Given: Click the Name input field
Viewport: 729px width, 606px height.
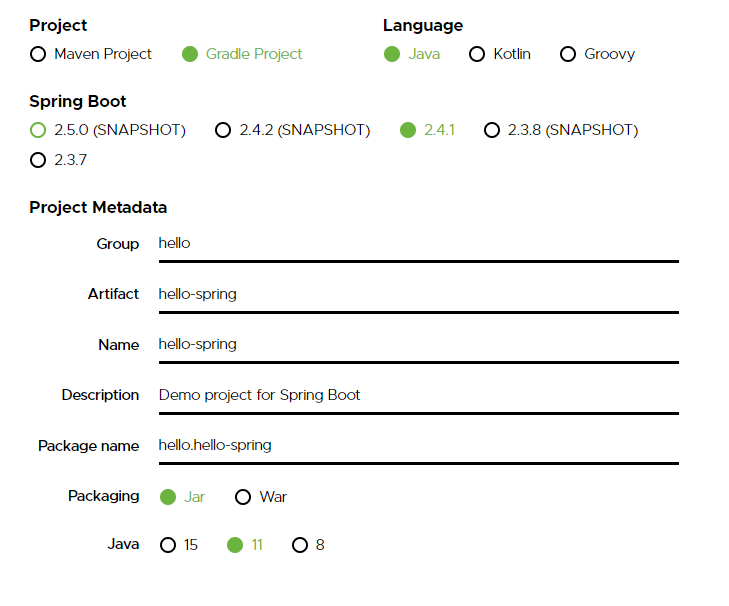Looking at the screenshot, I should pos(418,345).
